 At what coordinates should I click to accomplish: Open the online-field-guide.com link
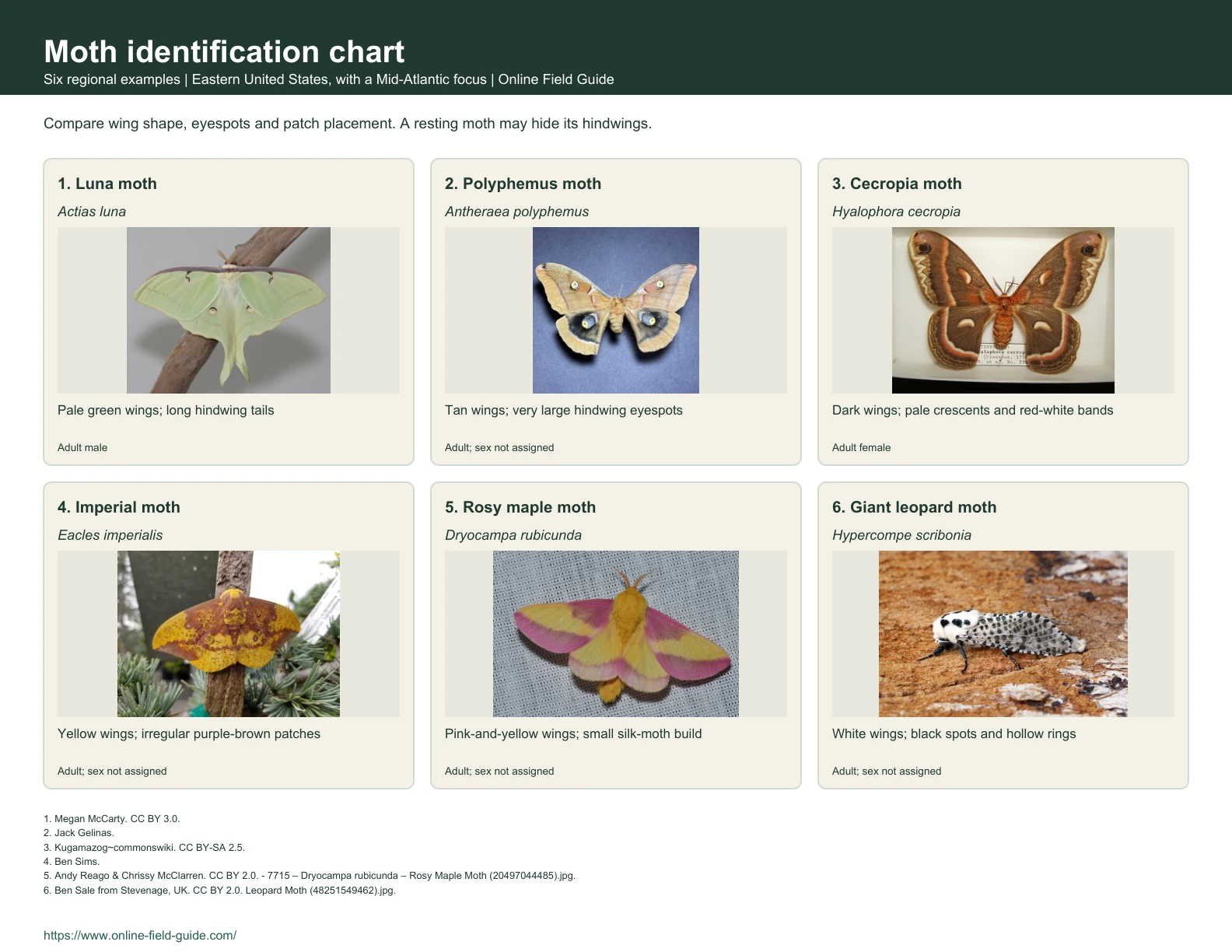tap(140, 936)
